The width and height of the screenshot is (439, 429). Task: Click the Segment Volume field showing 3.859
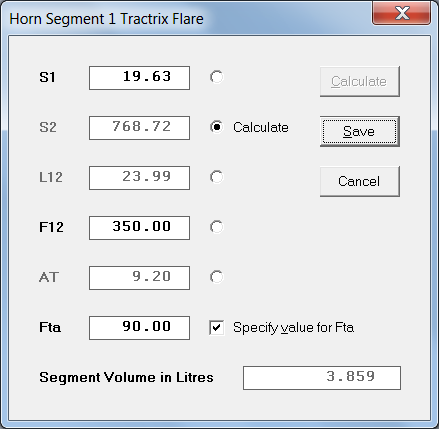(x=322, y=378)
